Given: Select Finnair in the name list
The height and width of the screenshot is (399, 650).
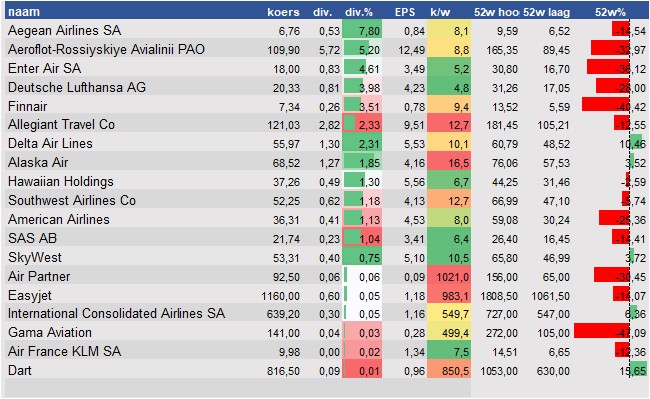Looking at the screenshot, I should coord(27,106).
